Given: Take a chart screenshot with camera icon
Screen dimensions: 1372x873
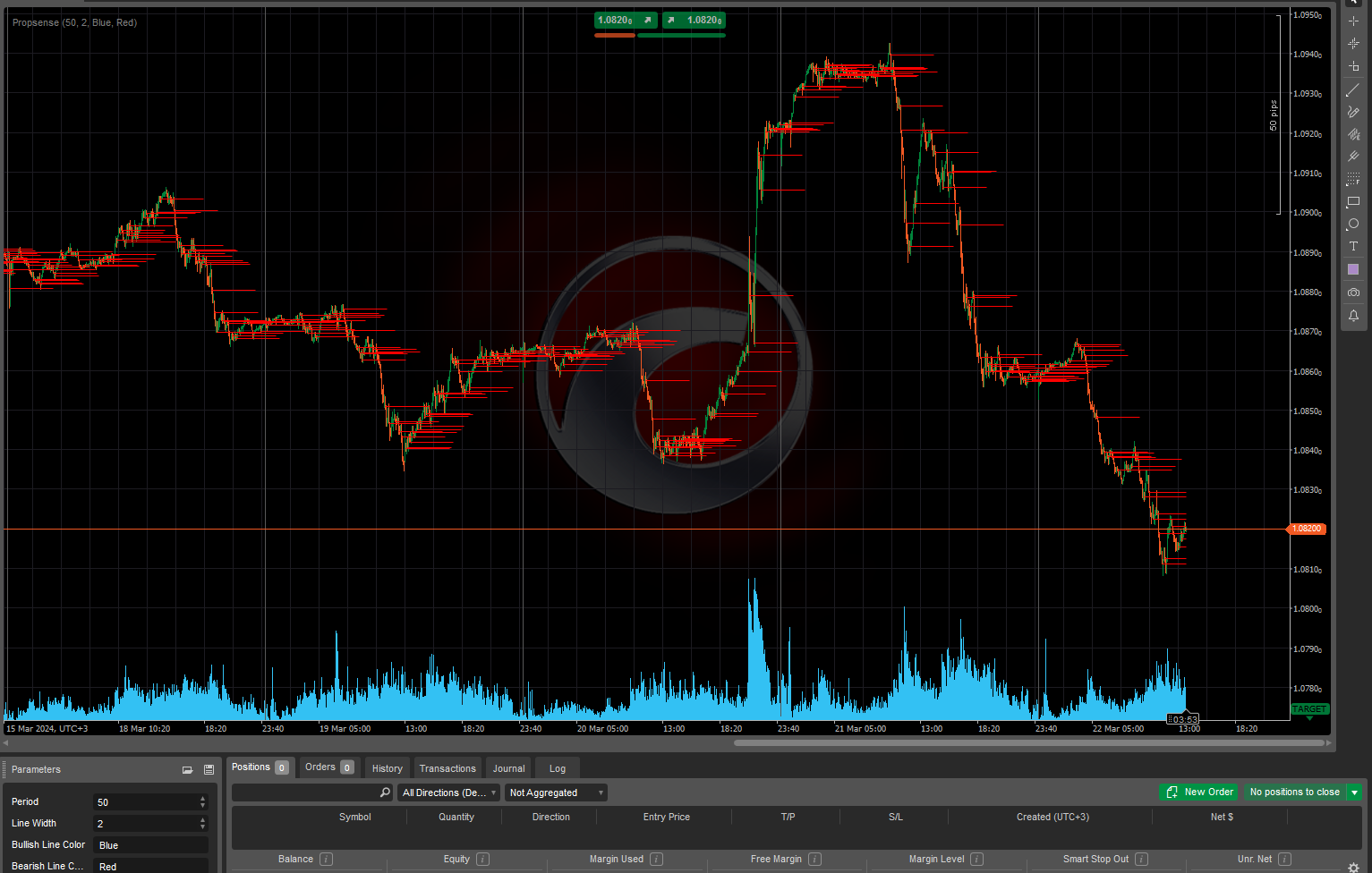Looking at the screenshot, I should 1353,292.
